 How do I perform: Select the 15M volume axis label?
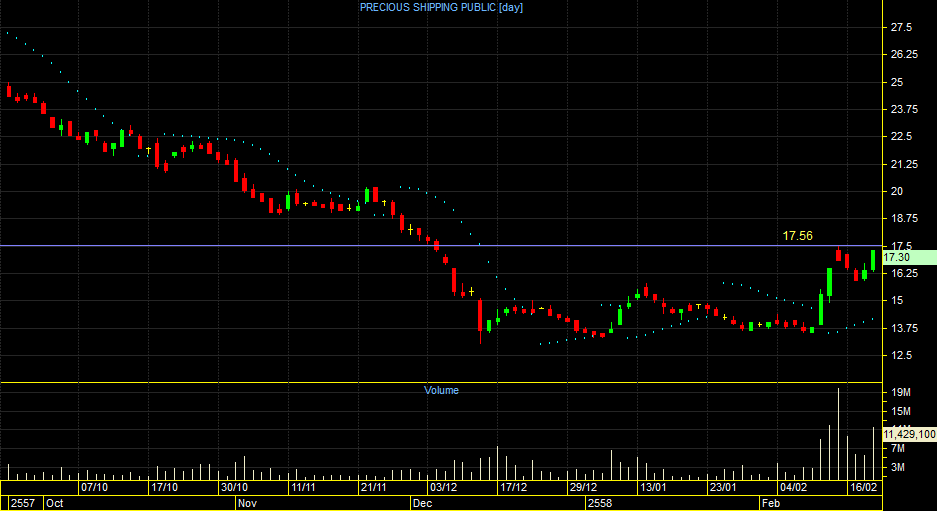(901, 411)
